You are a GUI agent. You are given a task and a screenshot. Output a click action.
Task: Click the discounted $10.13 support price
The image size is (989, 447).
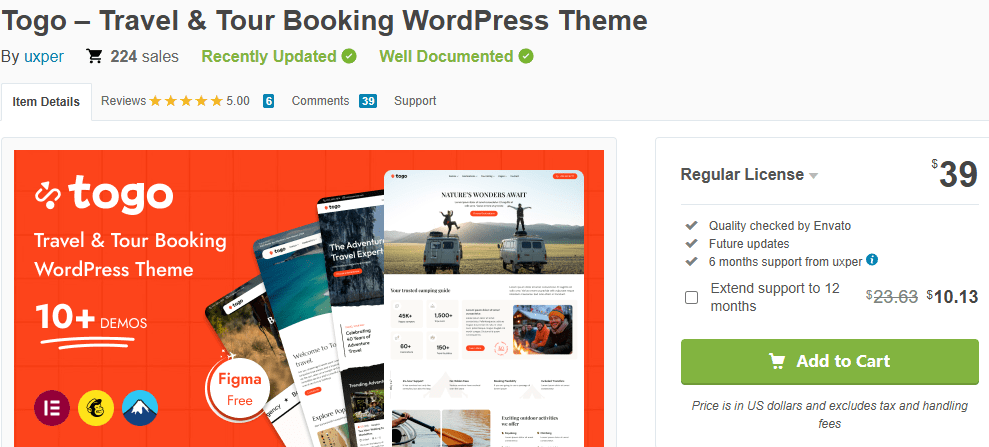(x=952, y=296)
